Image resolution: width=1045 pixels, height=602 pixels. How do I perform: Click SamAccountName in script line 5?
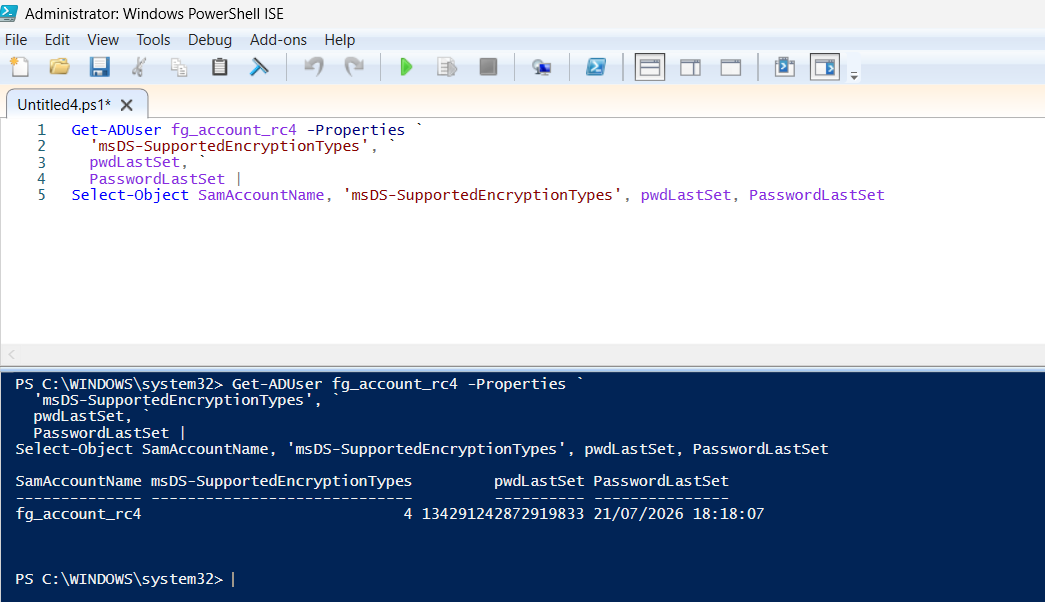[x=261, y=195]
